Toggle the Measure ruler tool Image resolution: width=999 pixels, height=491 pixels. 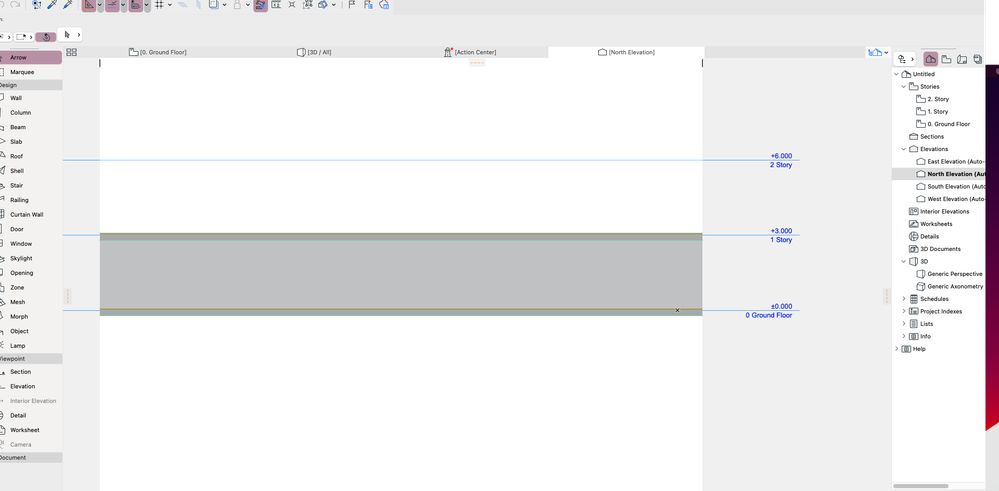[136, 5]
